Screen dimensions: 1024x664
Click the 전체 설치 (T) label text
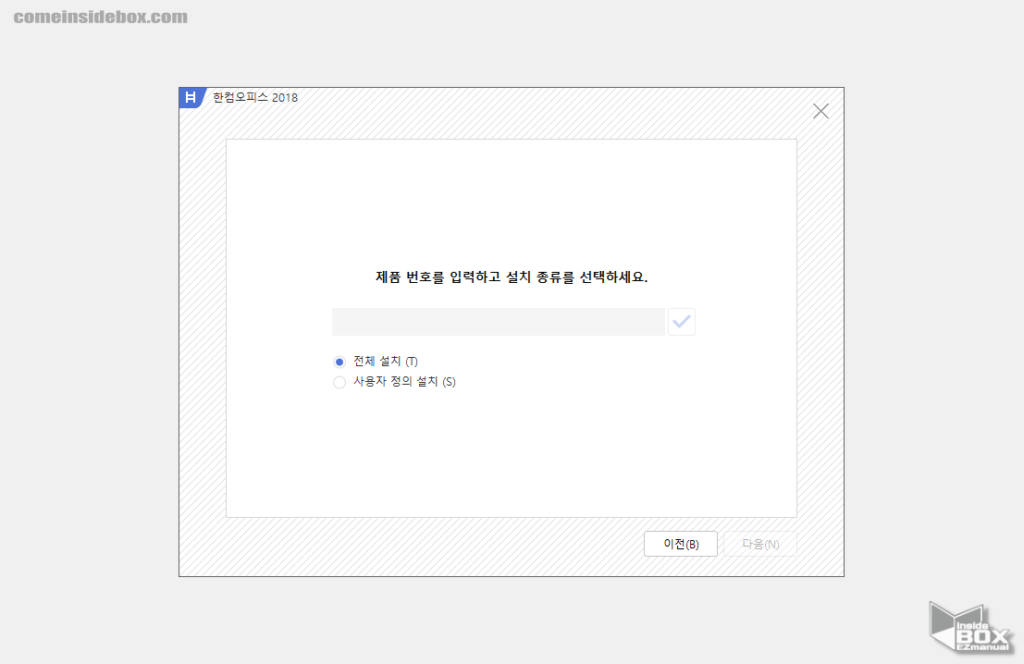pos(385,362)
